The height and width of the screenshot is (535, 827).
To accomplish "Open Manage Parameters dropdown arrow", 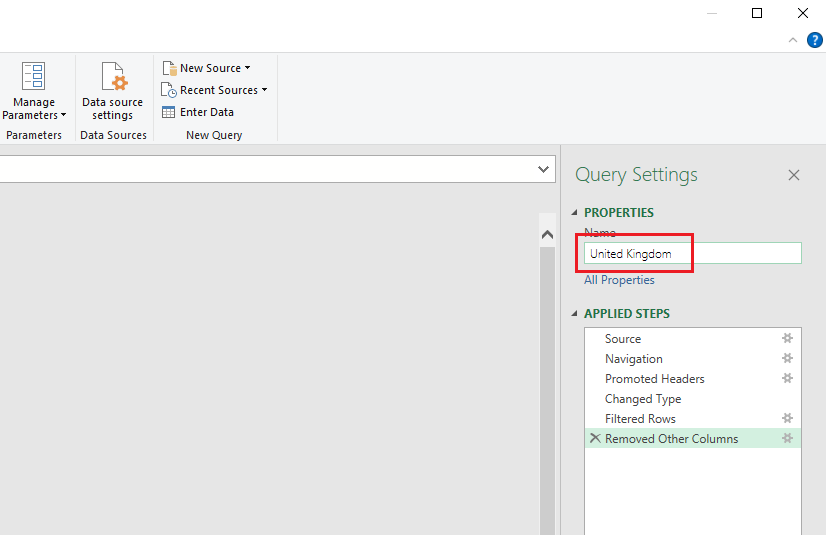I will click(x=63, y=116).
